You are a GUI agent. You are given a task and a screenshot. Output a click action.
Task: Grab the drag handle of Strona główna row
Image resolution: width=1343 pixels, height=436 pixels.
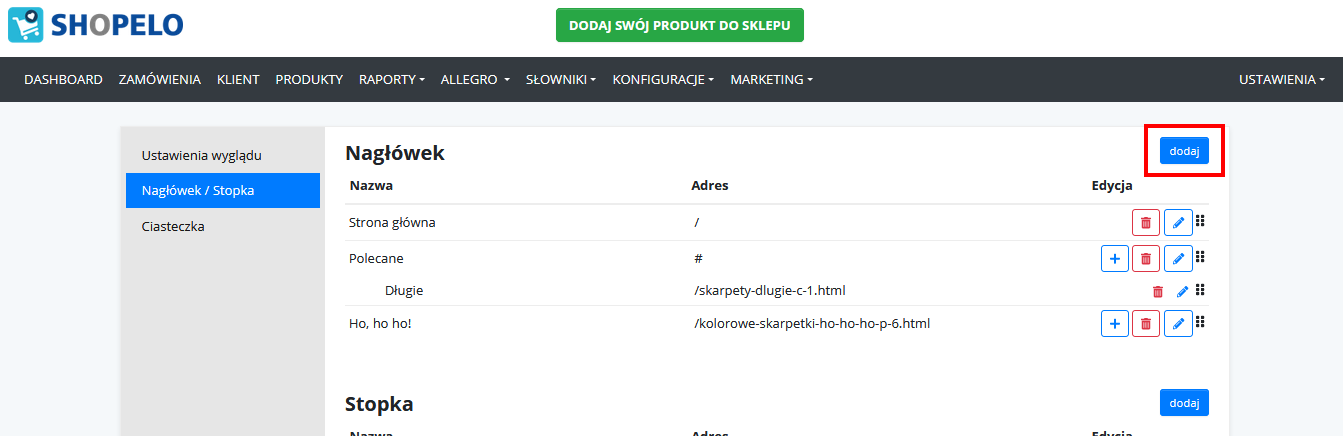tap(1201, 222)
